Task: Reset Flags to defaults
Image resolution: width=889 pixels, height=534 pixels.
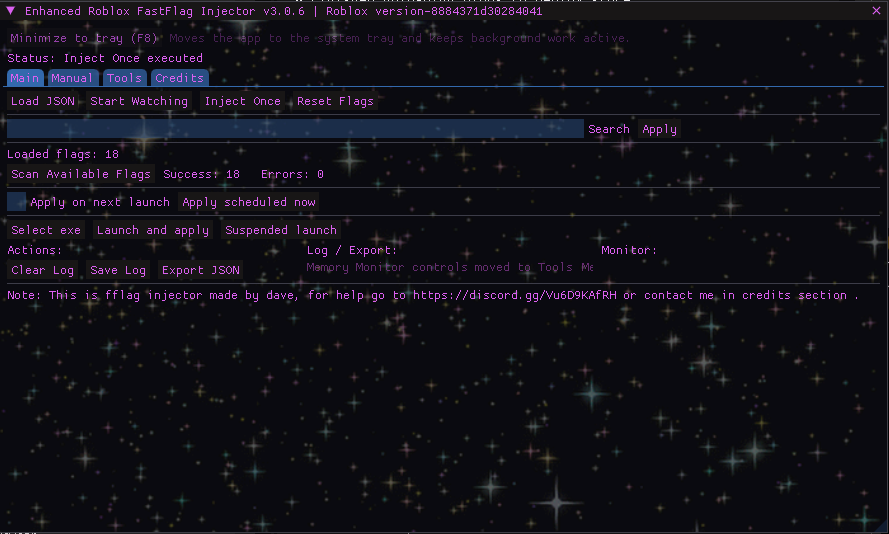Action: click(336, 101)
